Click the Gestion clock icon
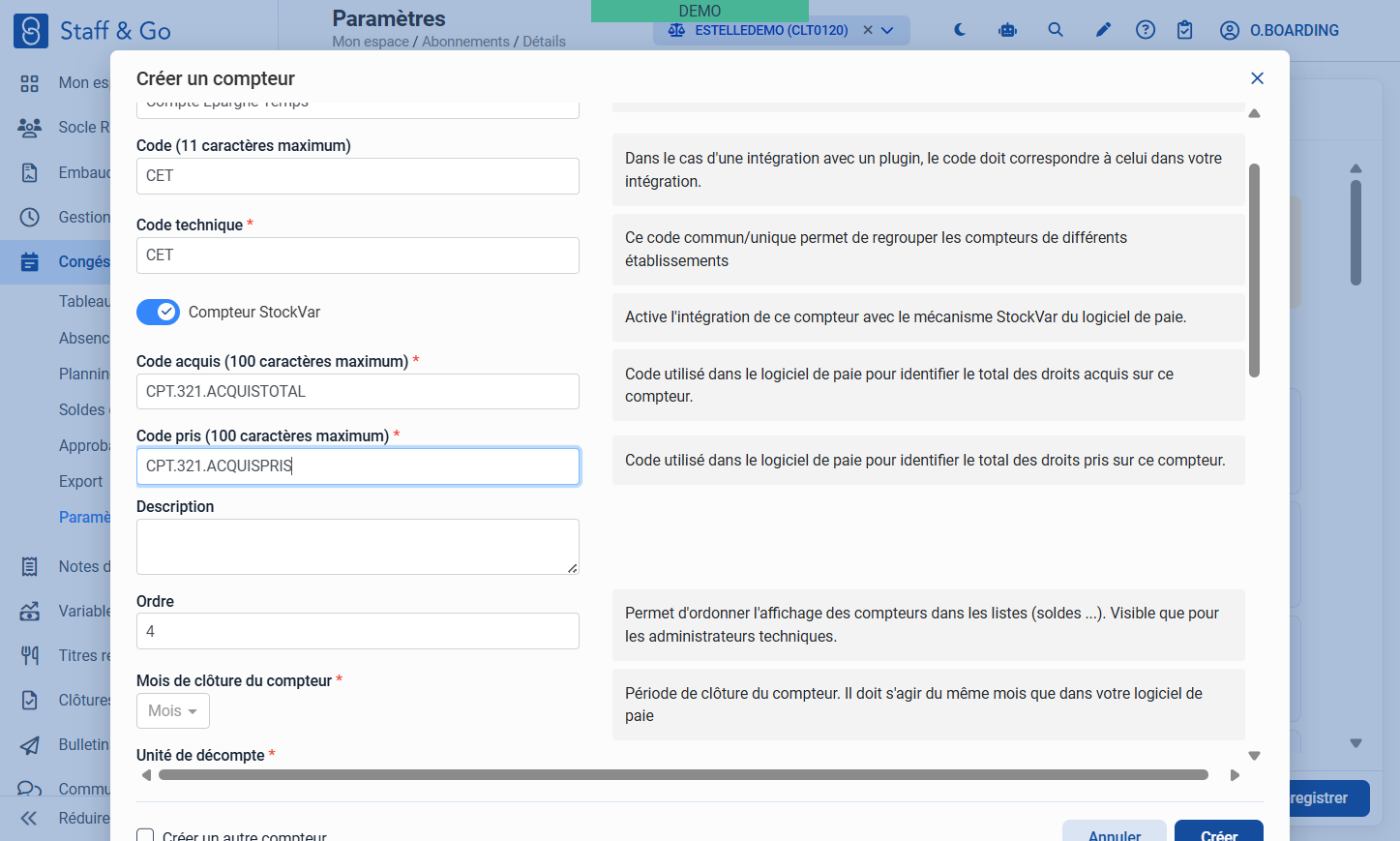Screen dimensions: 1400x841 tap(30, 217)
